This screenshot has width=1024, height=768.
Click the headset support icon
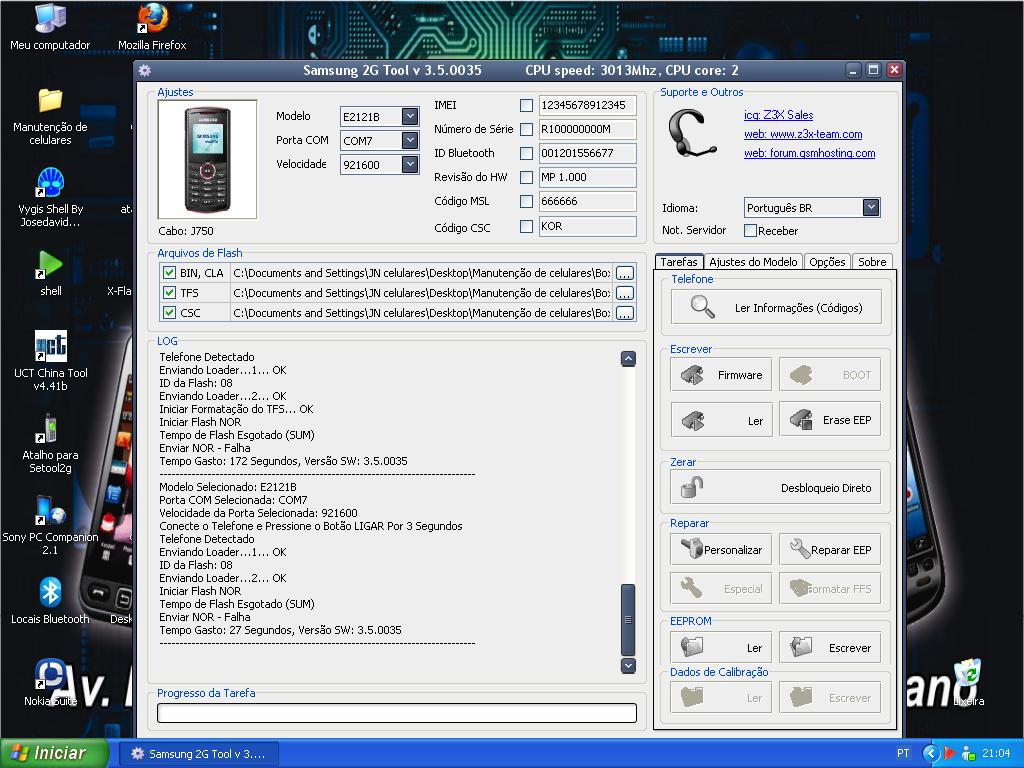coord(693,133)
